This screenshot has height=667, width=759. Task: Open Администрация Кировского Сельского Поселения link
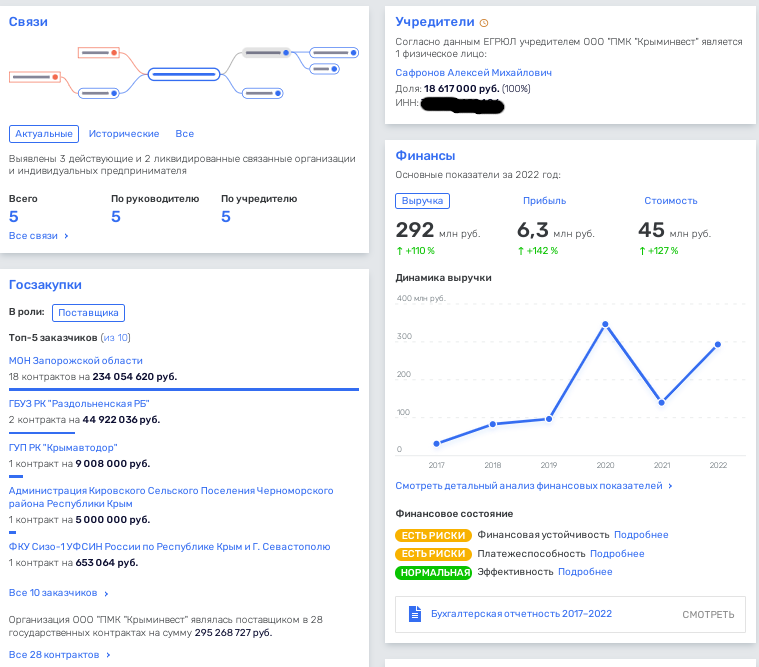click(x=171, y=497)
